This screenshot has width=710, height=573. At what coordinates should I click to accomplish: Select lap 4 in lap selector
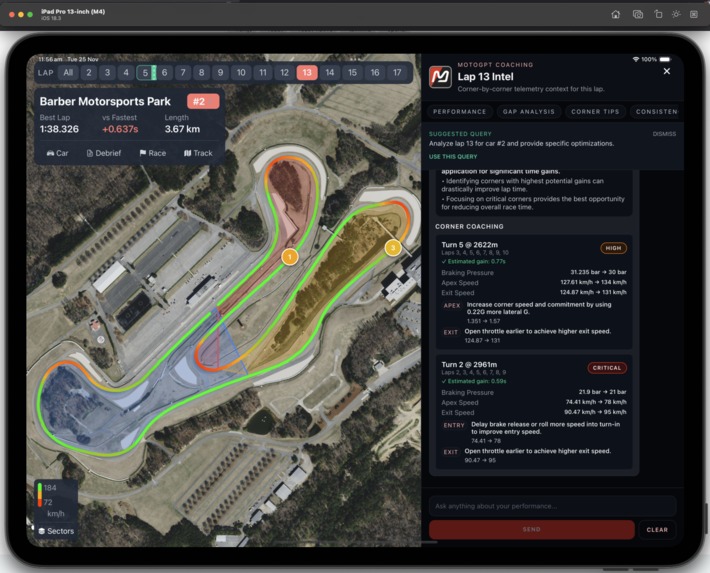pos(126,72)
